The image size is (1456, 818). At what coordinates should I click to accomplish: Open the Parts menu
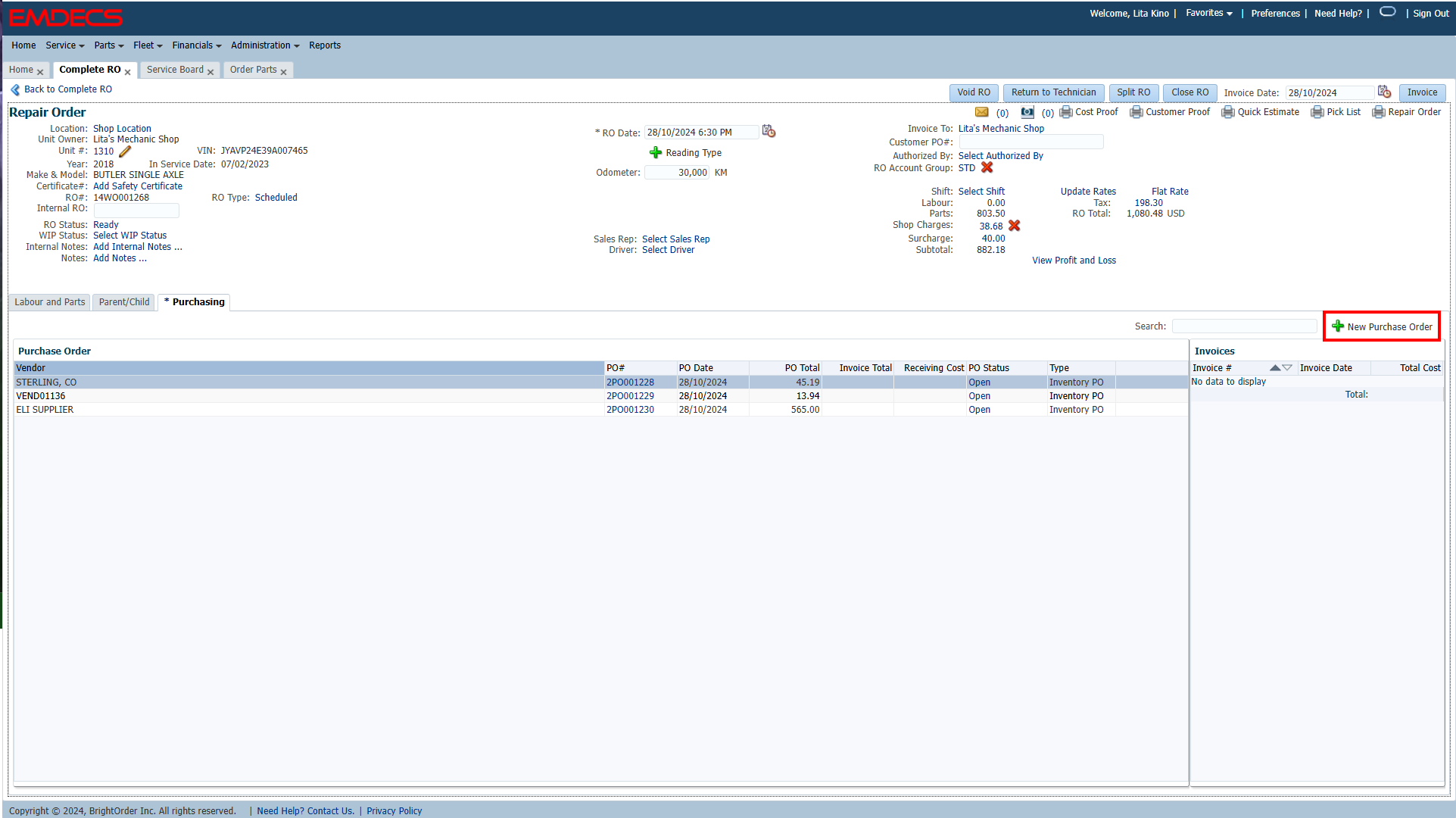pyautogui.click(x=109, y=45)
